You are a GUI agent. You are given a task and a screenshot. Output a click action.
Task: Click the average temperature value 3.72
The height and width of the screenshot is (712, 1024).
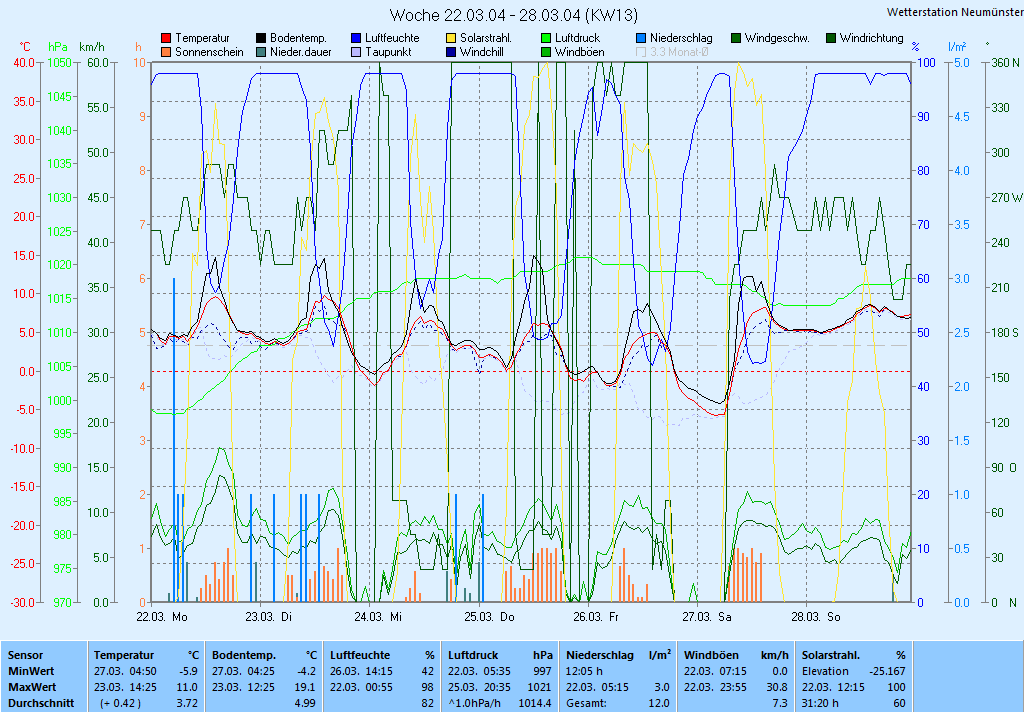(x=187, y=704)
